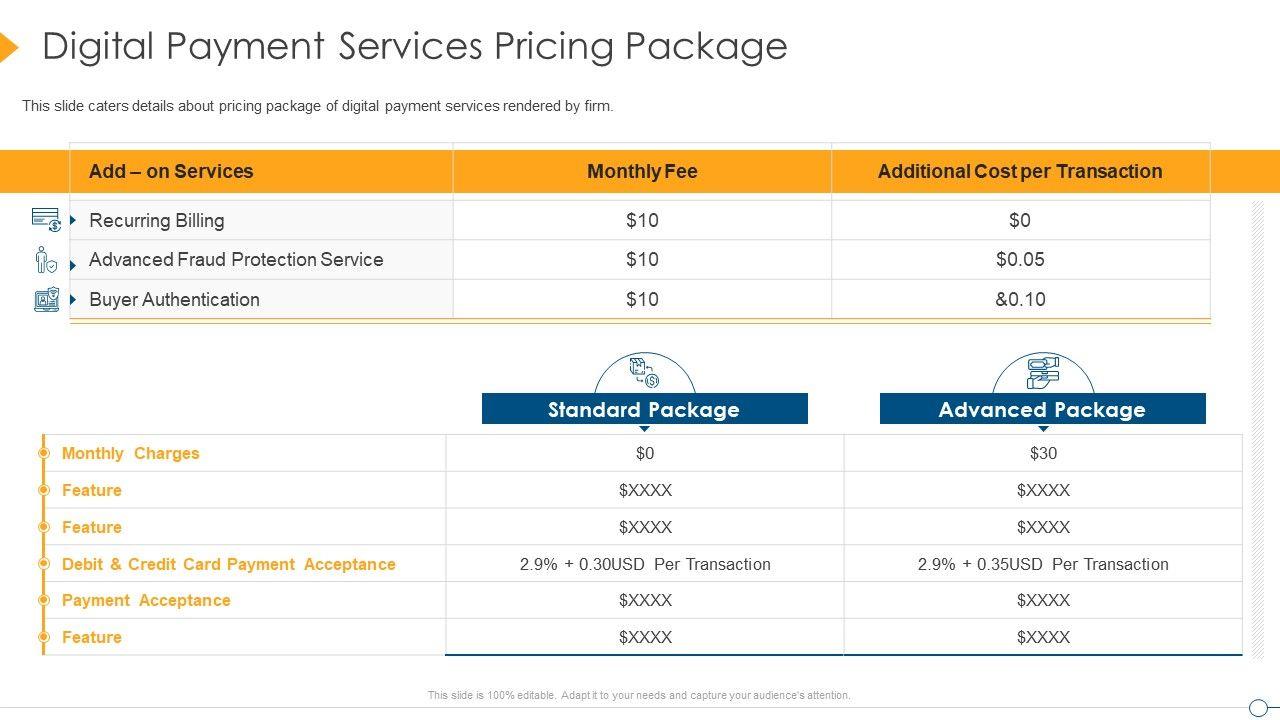Click the Monthly Fee column header
This screenshot has width=1280, height=720.
coord(642,171)
